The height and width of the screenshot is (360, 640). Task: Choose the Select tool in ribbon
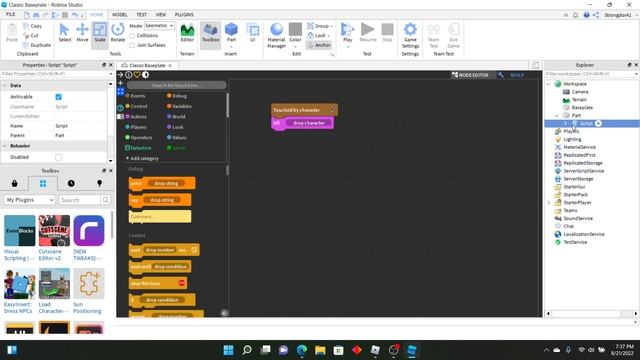point(64,33)
